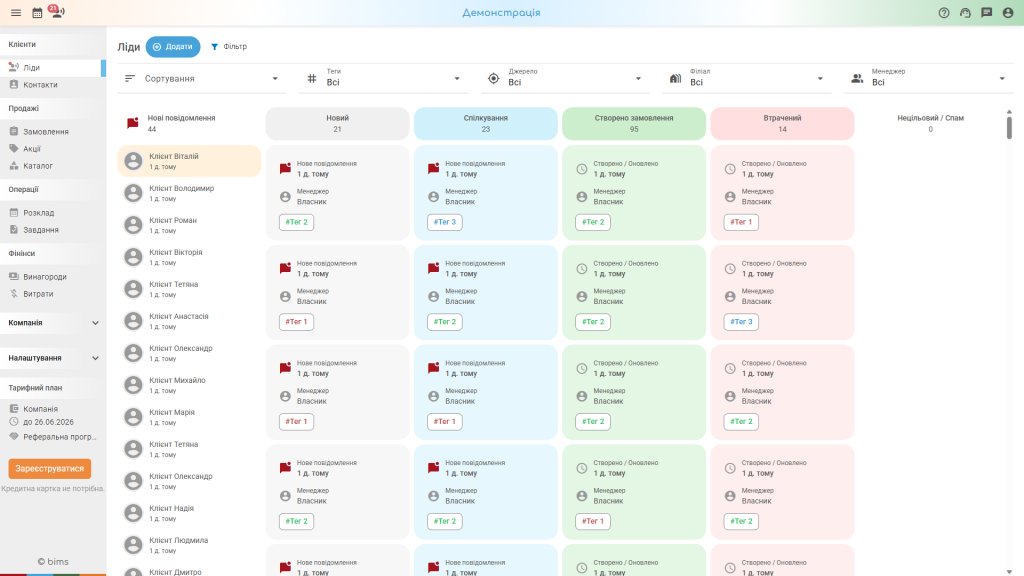Click the Ліди sidebar icon

point(14,67)
